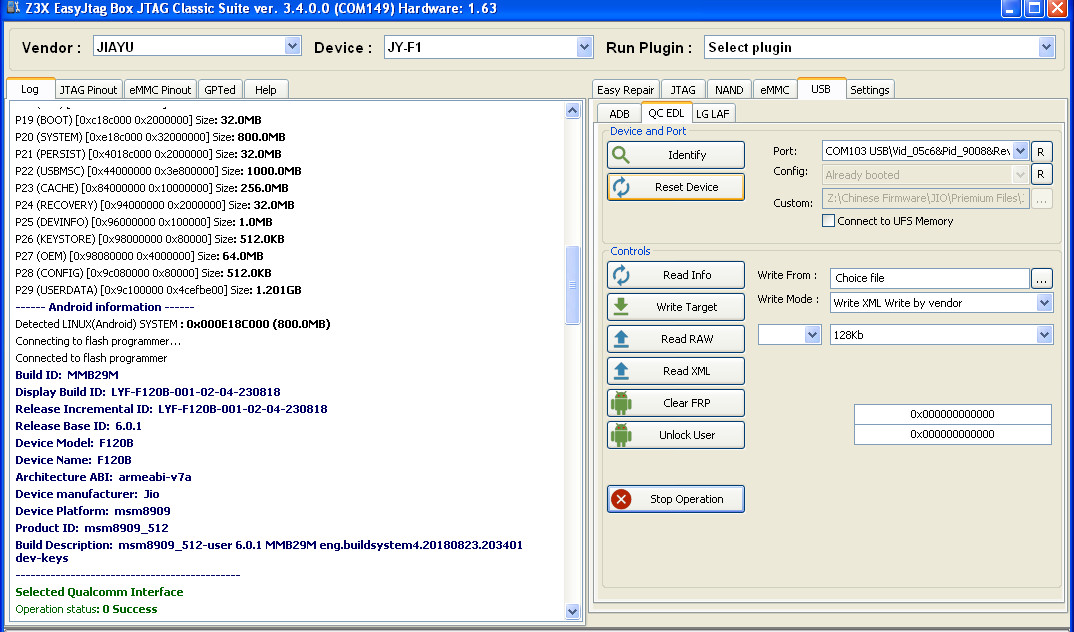Click the Reset Device refresh icon
The image size is (1074, 632).
621,187
